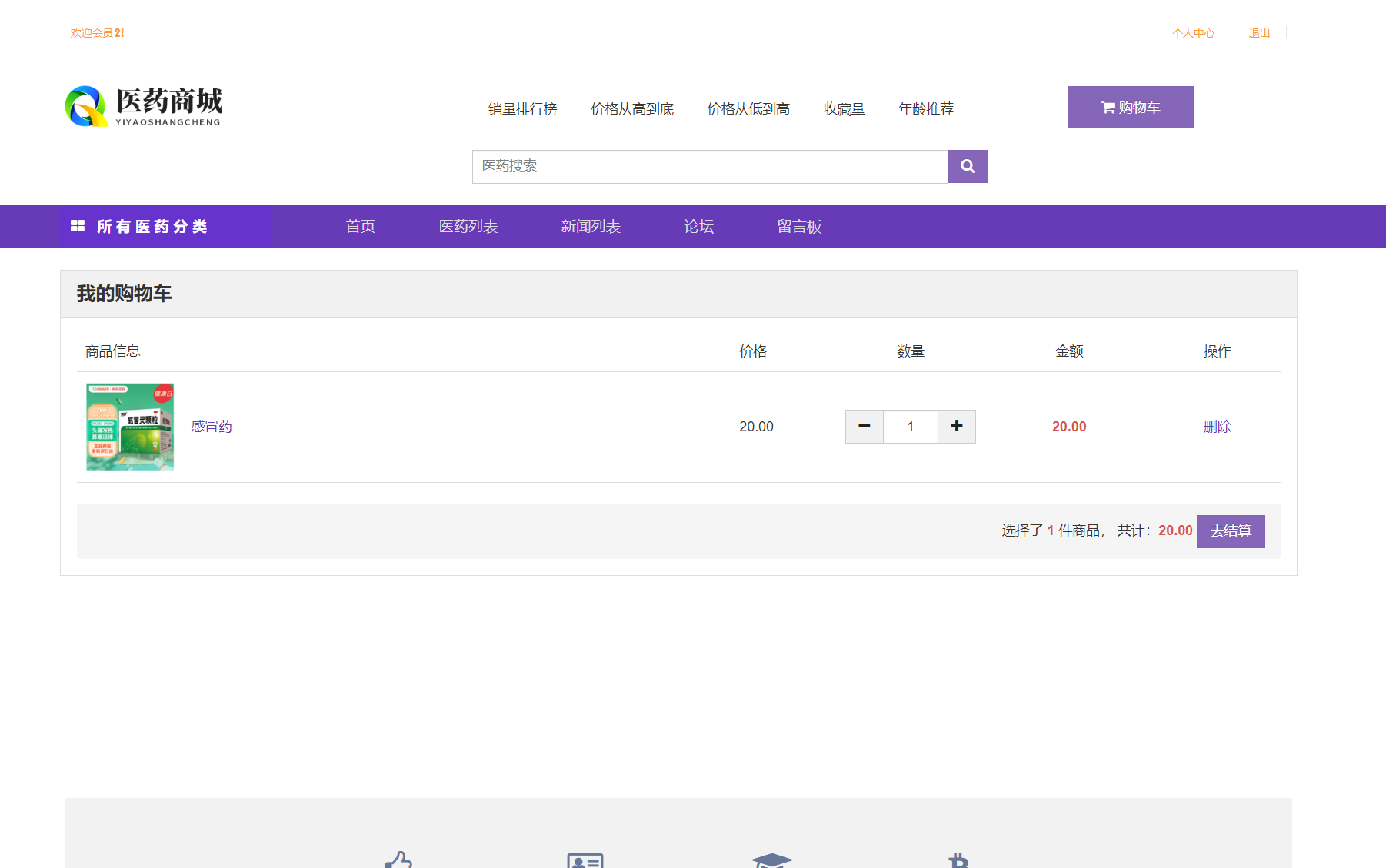1386x868 pixels.
Task: Increase quantity with the plus button
Action: coord(956,427)
